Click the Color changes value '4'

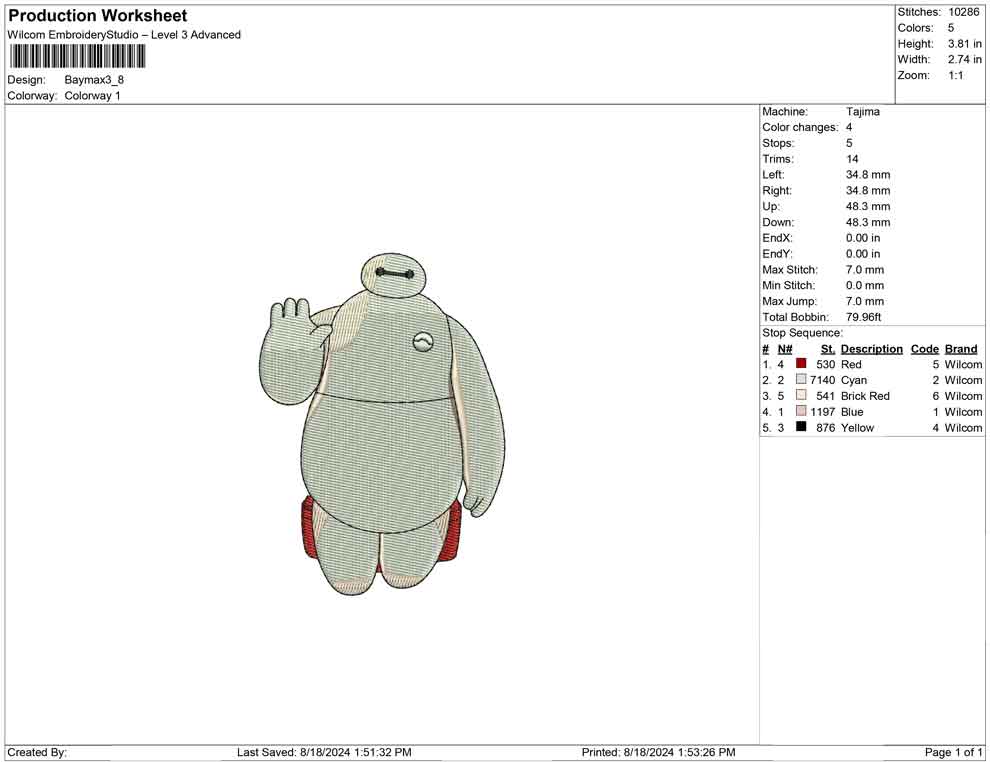[x=849, y=128]
